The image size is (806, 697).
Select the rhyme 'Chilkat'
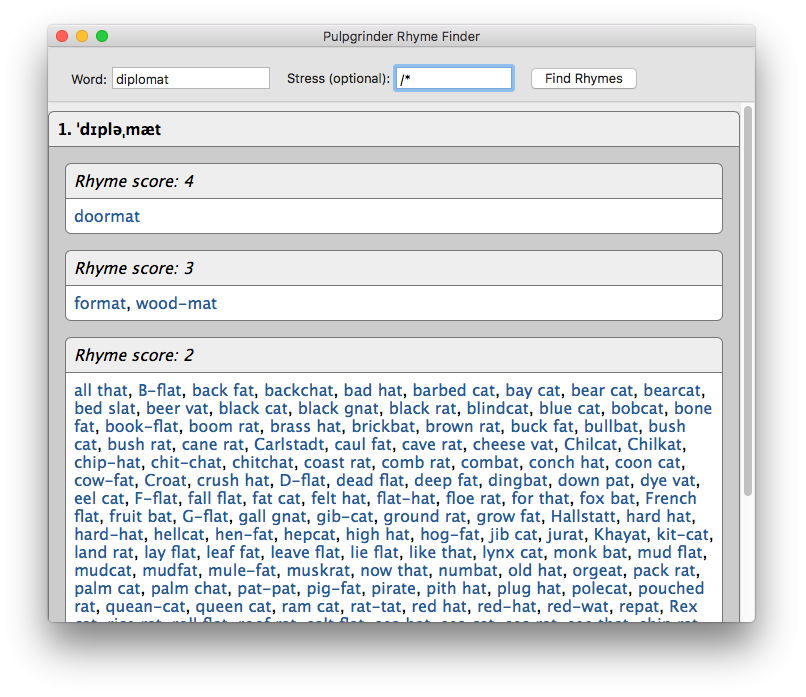pos(655,445)
